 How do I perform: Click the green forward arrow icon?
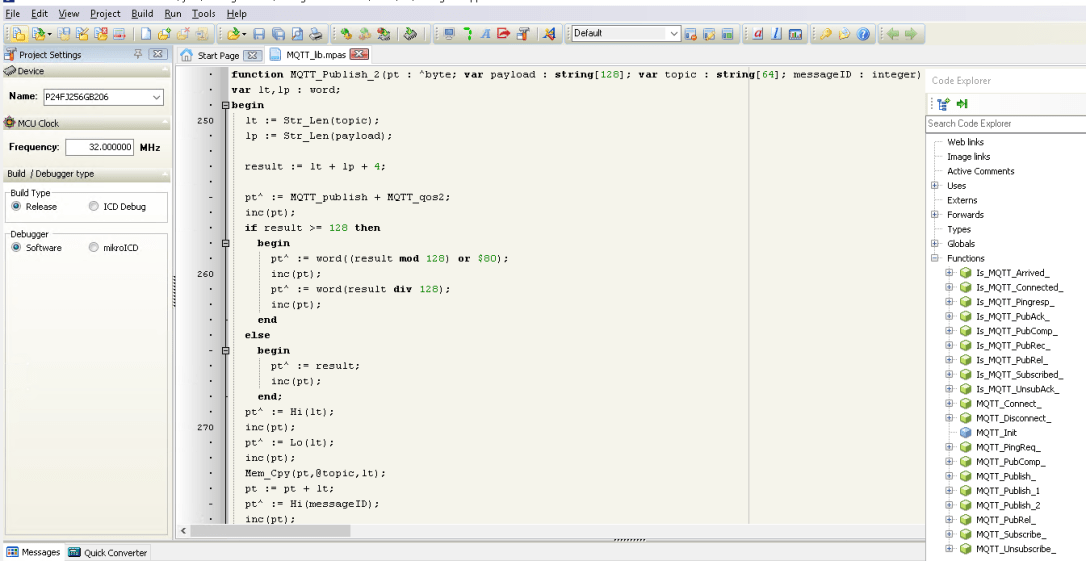911,33
